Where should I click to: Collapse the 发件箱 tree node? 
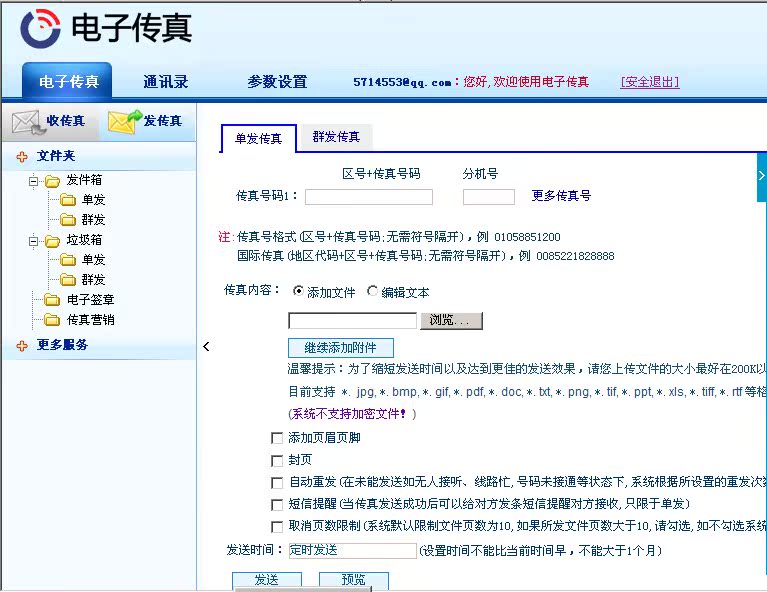tap(33, 182)
